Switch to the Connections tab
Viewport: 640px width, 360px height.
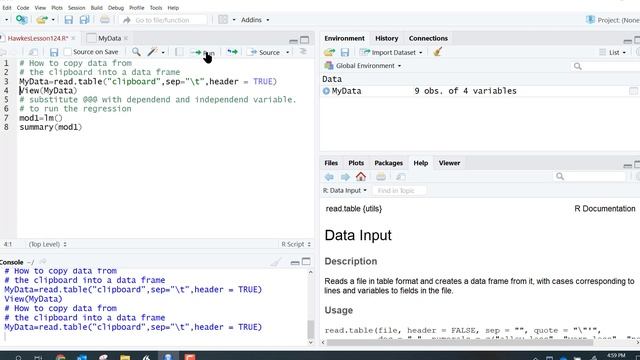pyautogui.click(x=428, y=38)
